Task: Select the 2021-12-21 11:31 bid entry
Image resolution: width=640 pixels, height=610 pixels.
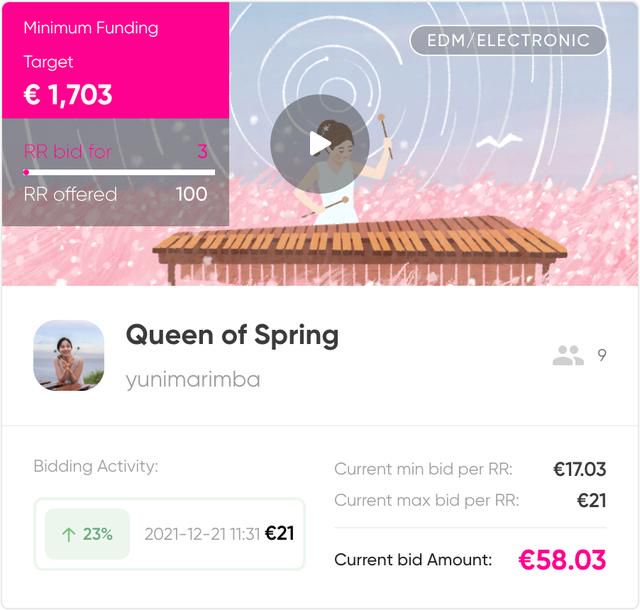Action: (x=169, y=534)
